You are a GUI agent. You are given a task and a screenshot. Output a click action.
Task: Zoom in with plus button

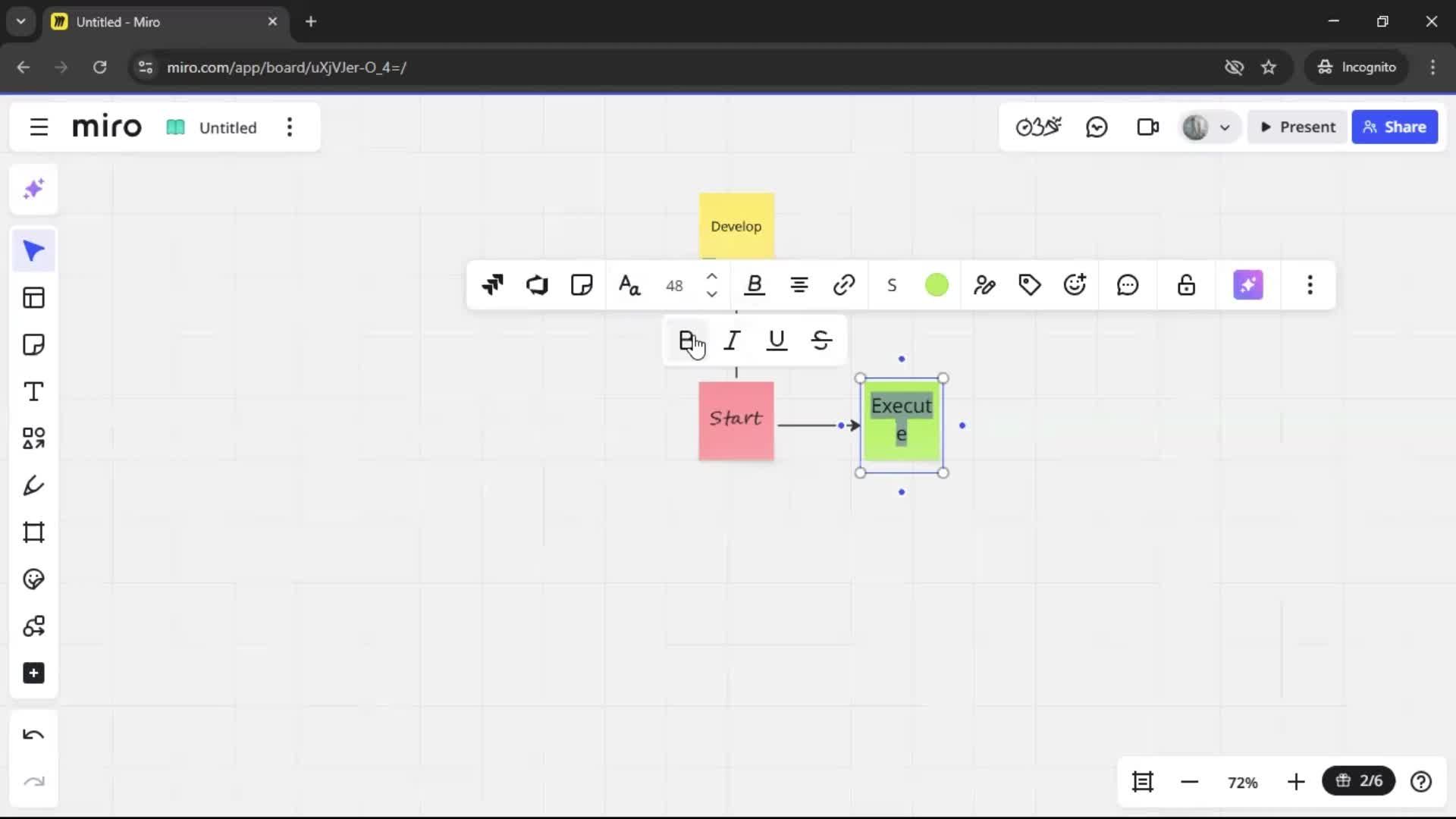click(1296, 782)
